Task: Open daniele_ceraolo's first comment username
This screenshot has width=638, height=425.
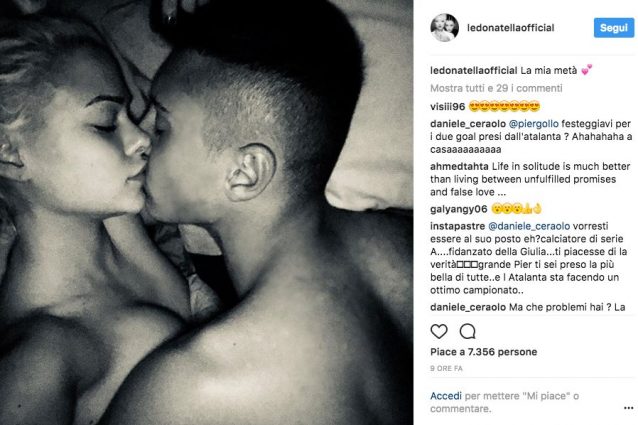Action: pos(468,124)
